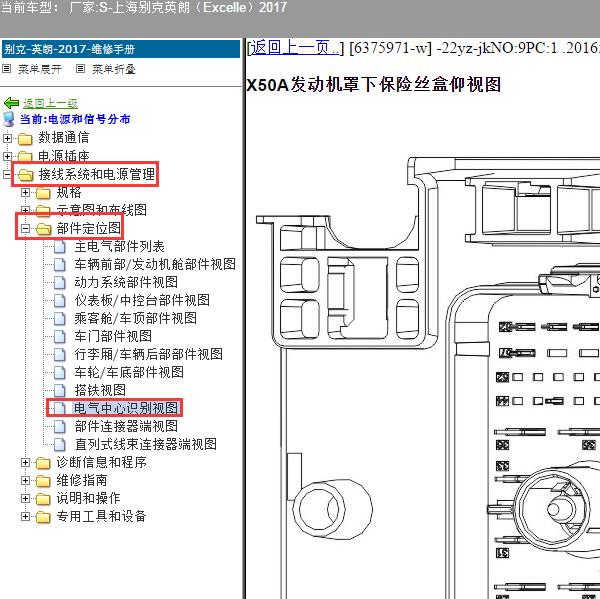The height and width of the screenshot is (599, 600).
Task: Open 乘客舱/车顶部件视图 tree entry
Action: (136, 318)
